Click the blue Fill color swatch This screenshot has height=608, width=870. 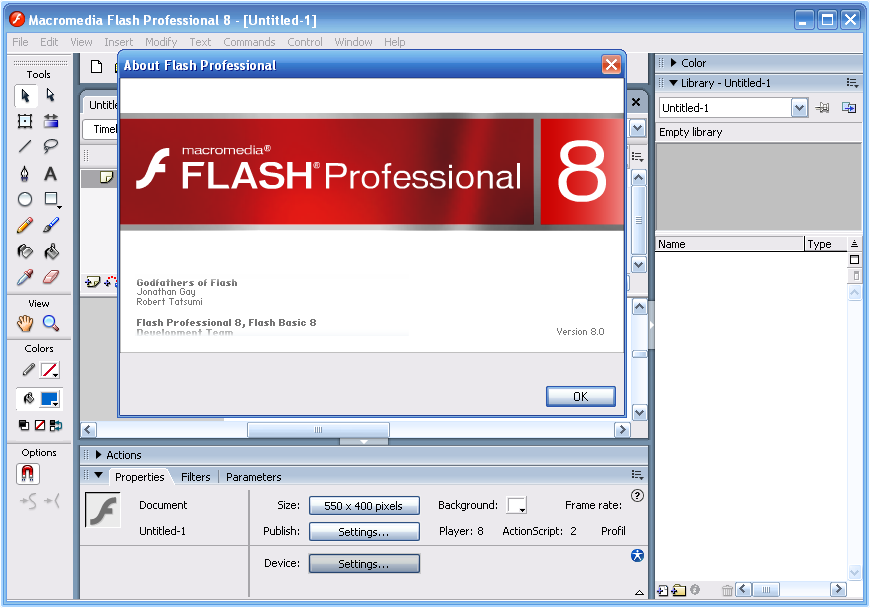(50, 398)
